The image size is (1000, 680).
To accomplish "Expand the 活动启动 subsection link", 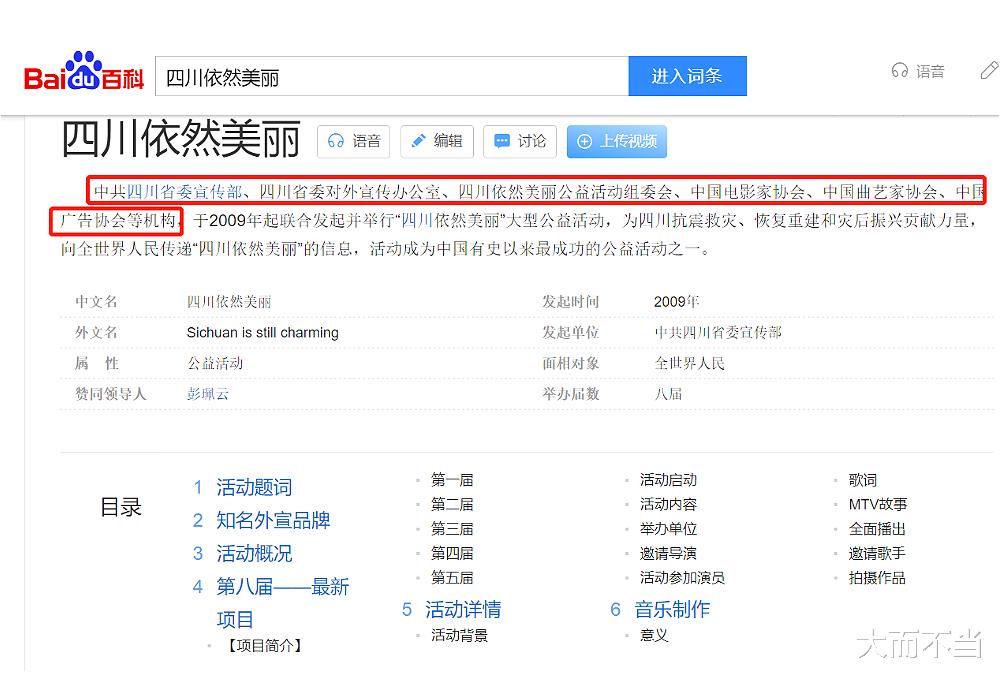I will tap(668, 480).
